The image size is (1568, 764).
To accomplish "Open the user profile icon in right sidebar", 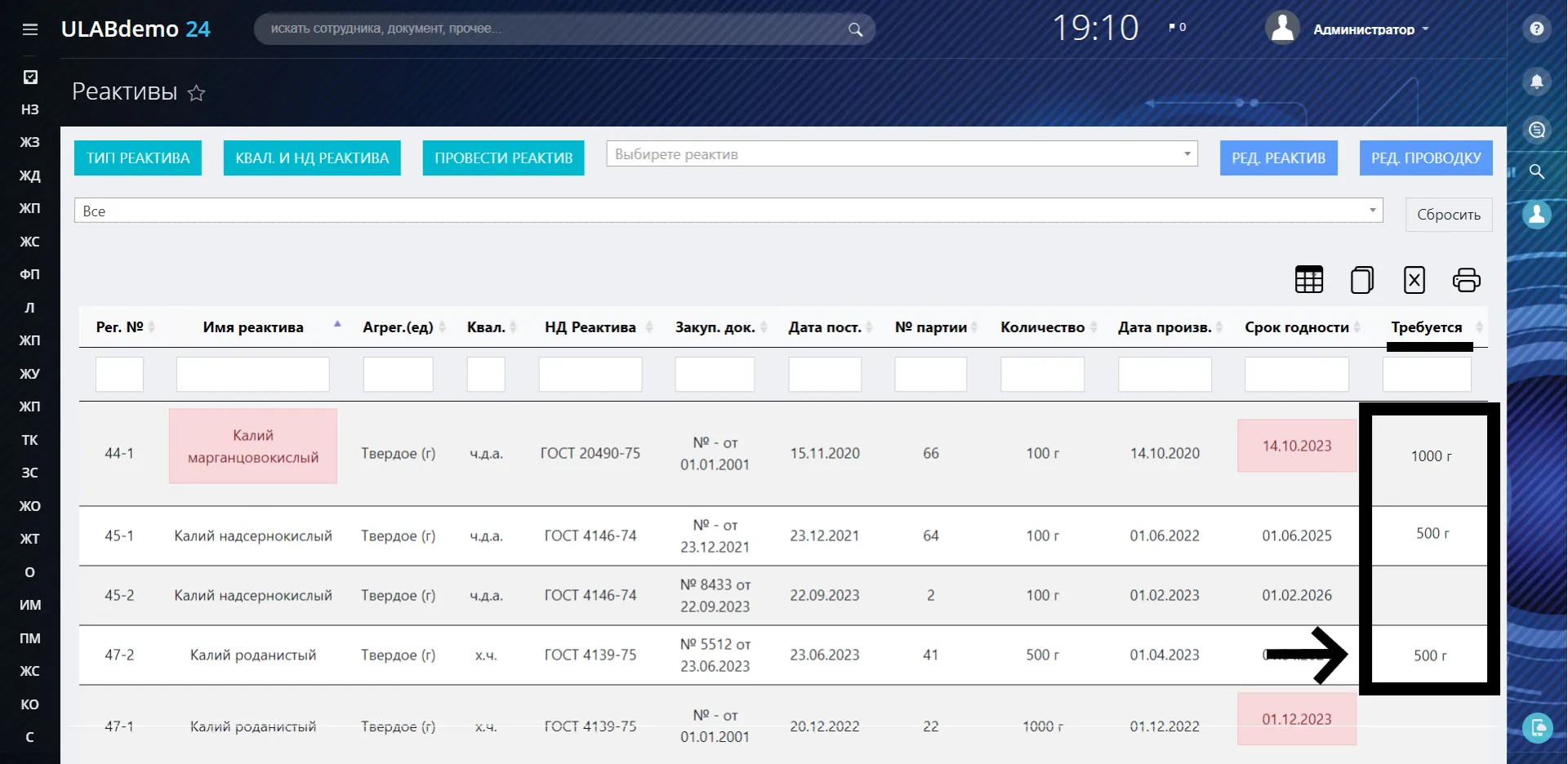I will pos(1537,215).
